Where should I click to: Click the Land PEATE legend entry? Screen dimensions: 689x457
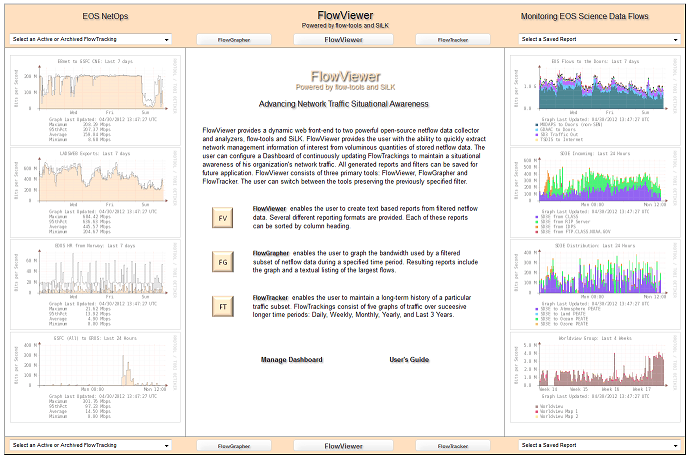[560, 314]
